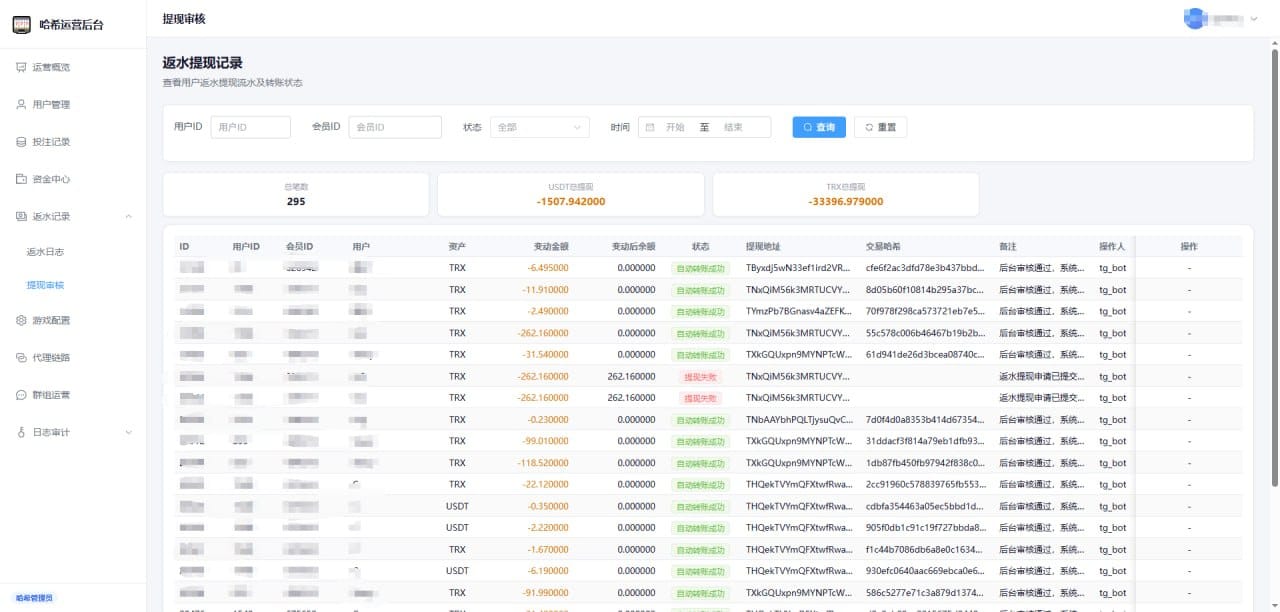Viewport: 1280px width, 612px height.
Task: Open the user avatar account dropdown
Action: [x=1221, y=19]
